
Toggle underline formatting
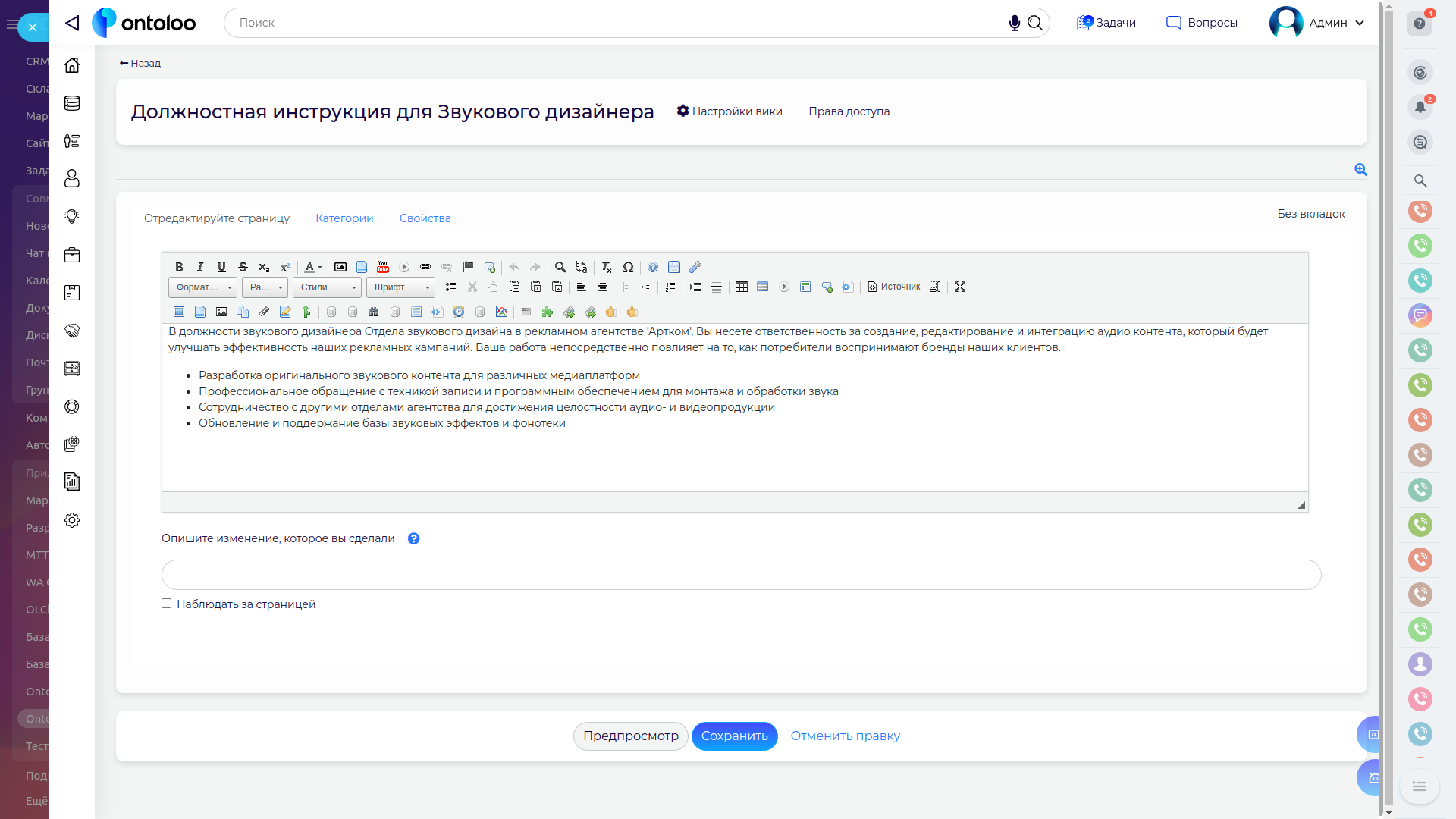coord(221,267)
